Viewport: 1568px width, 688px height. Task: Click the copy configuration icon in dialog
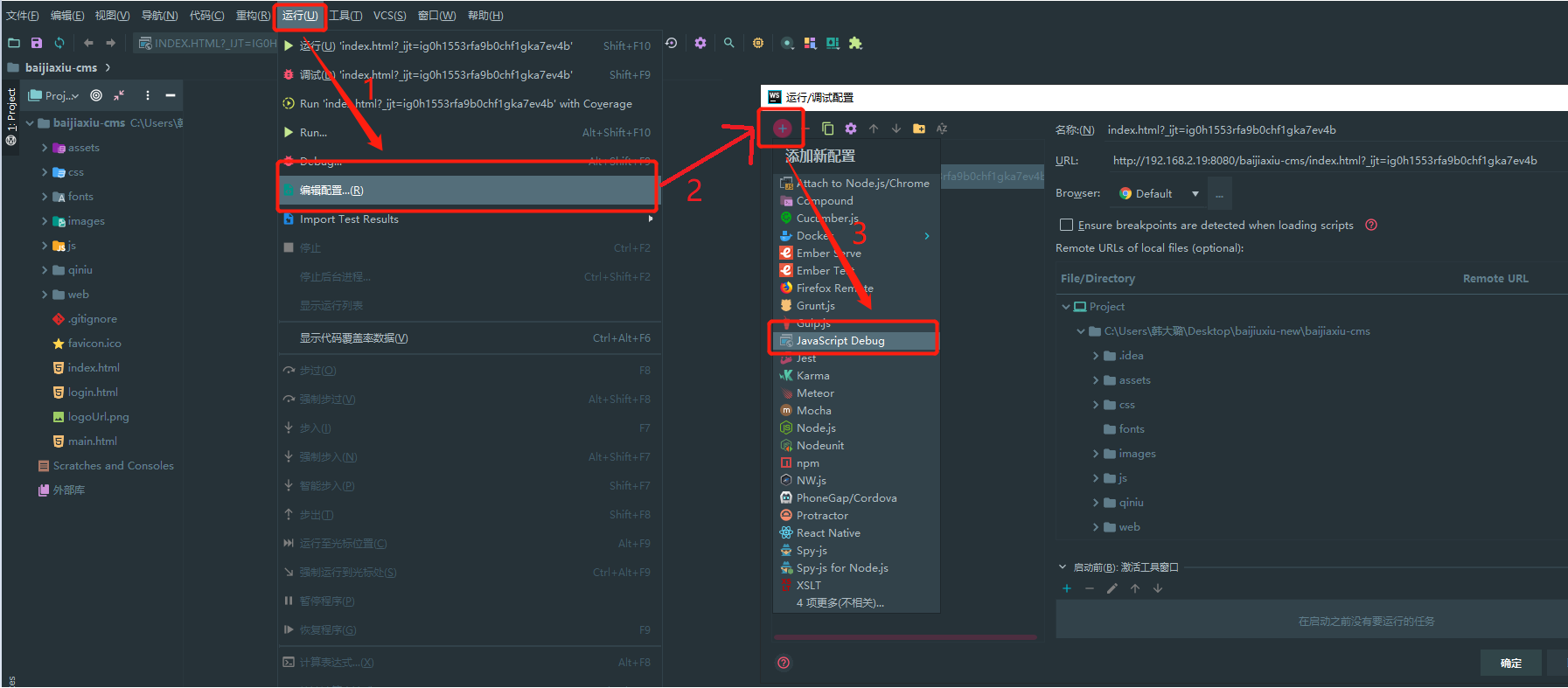(x=828, y=129)
